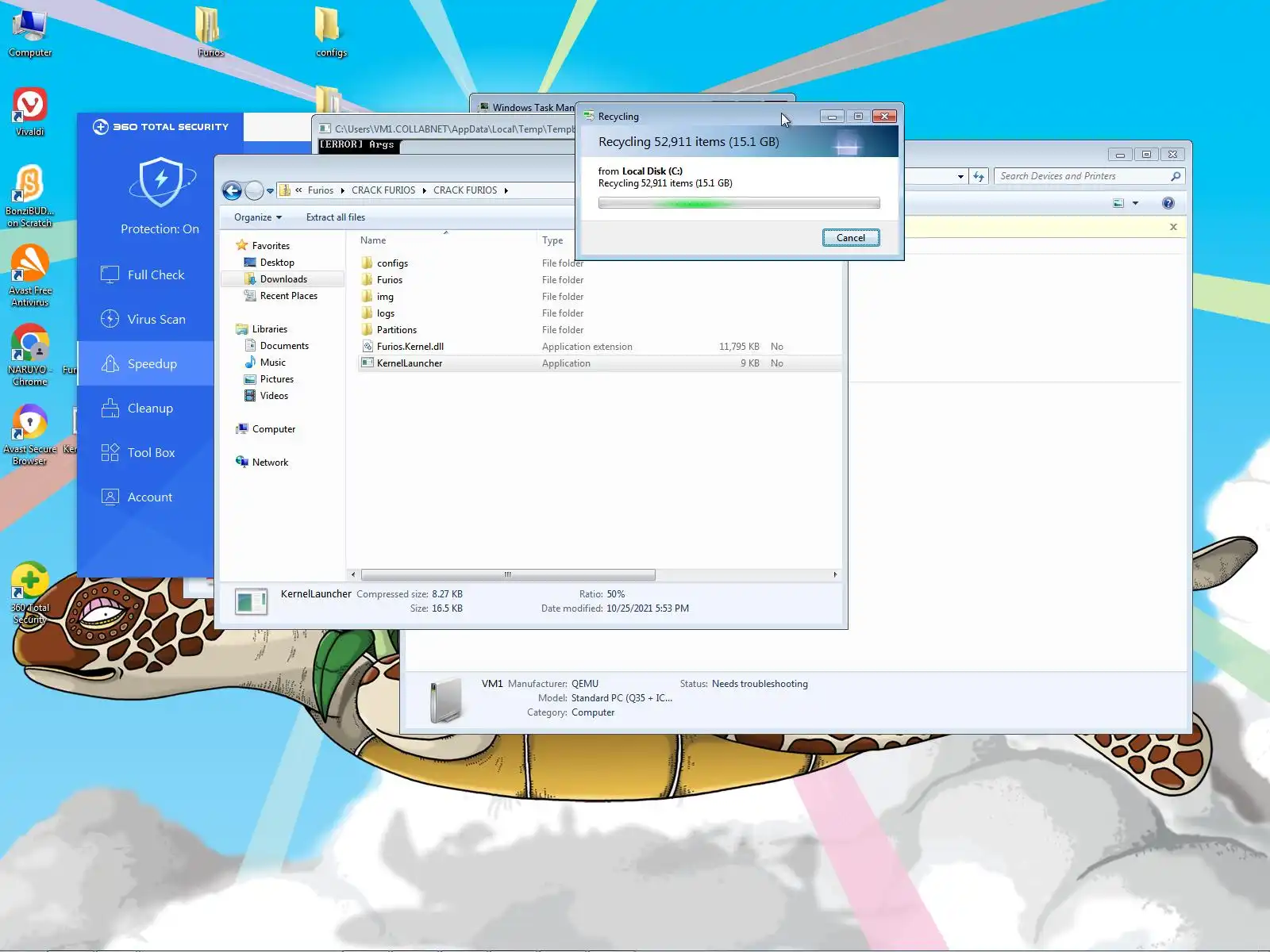Open the 360 Total Security desktop shortcut
The height and width of the screenshot is (952, 1270).
click(x=30, y=593)
